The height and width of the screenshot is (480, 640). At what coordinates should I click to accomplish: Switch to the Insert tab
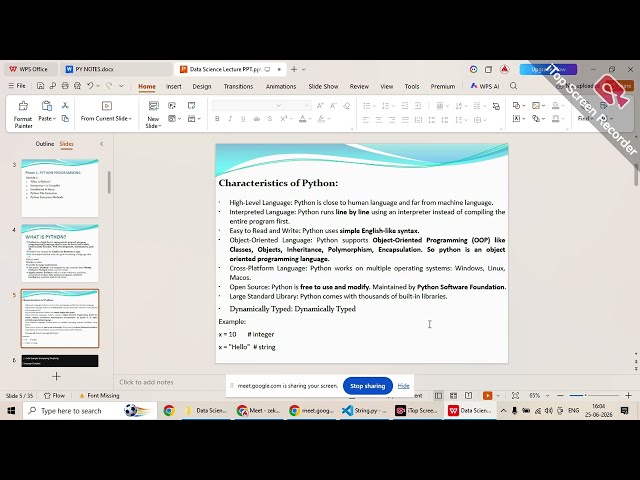point(173,87)
